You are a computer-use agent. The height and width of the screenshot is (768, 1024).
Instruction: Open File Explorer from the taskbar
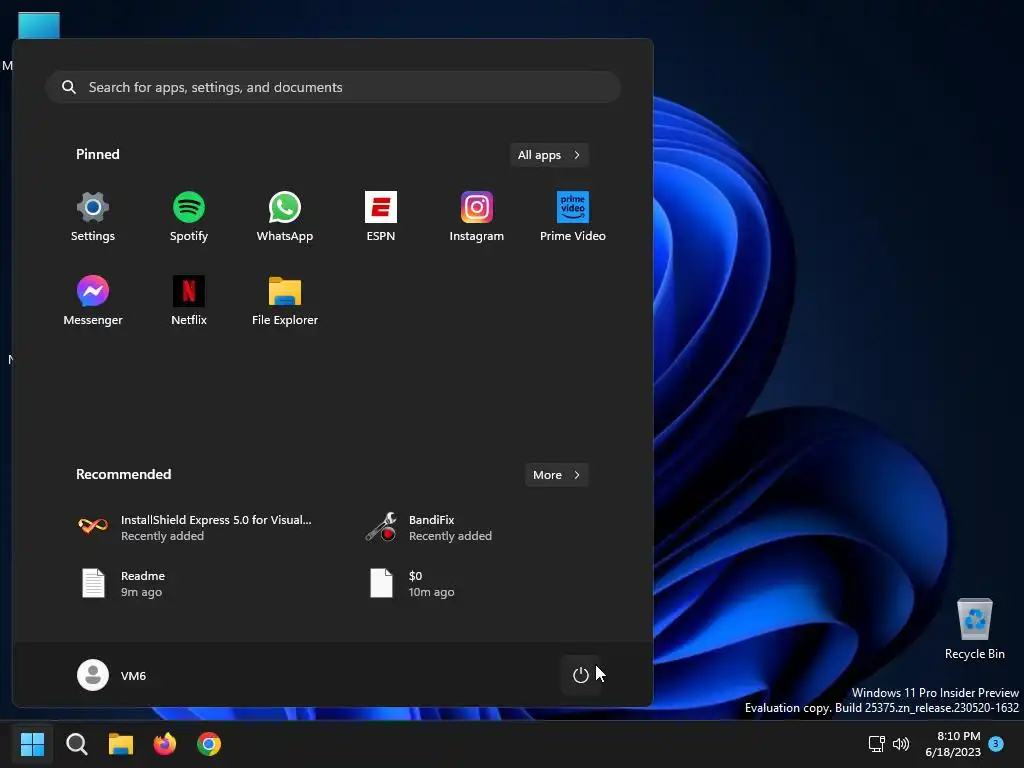point(121,744)
